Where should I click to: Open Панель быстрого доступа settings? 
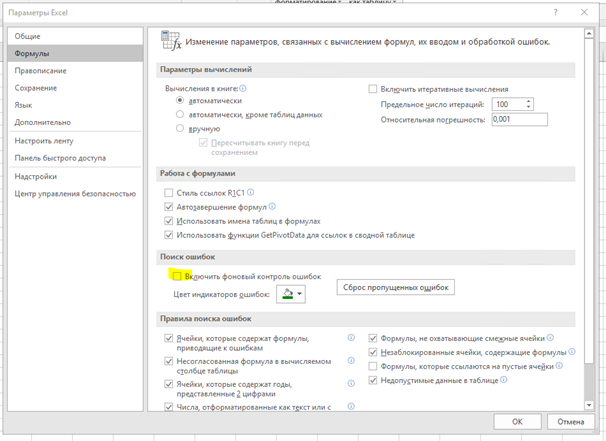(x=75, y=158)
